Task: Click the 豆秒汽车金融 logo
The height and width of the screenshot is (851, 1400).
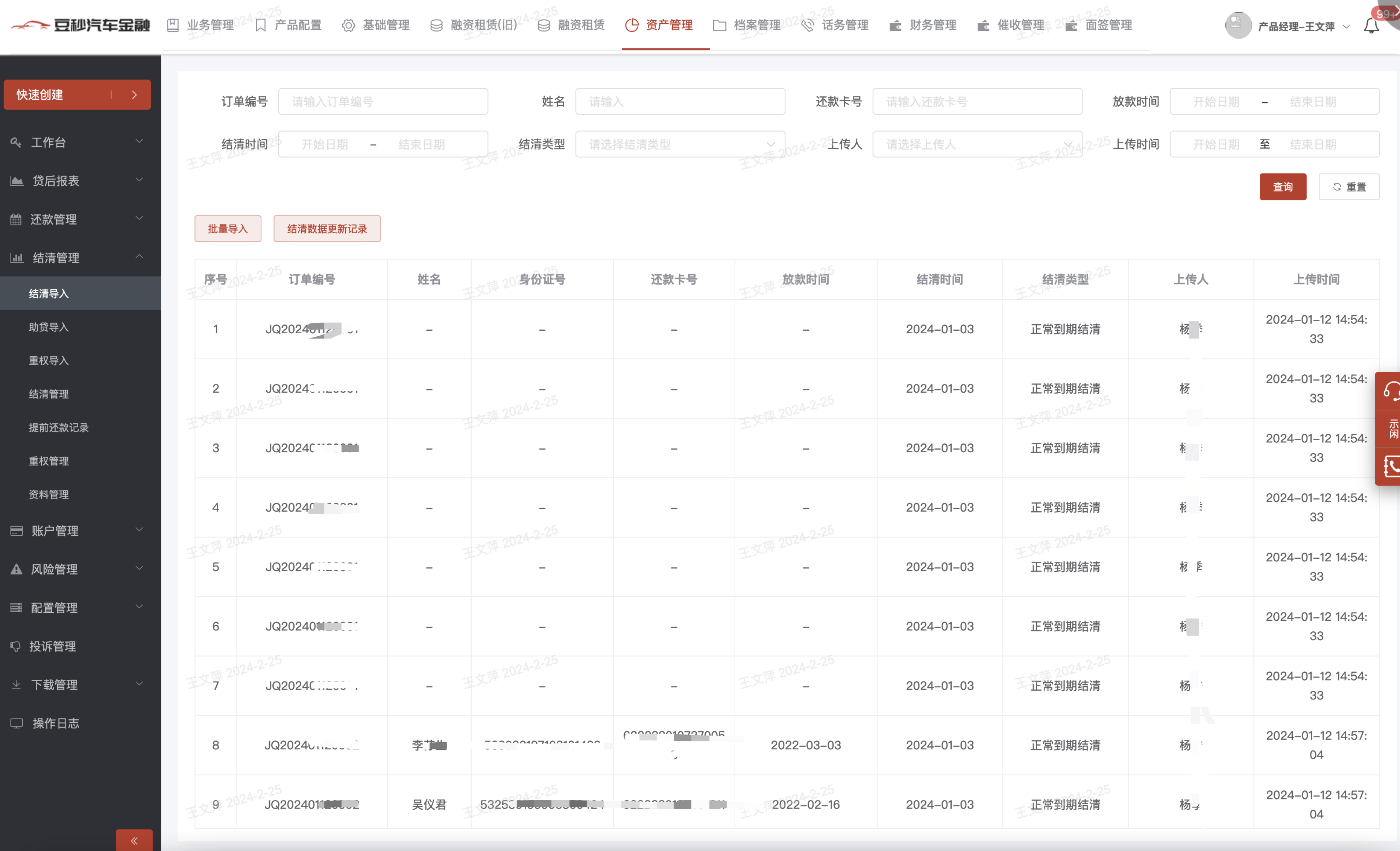Action: tap(80, 25)
